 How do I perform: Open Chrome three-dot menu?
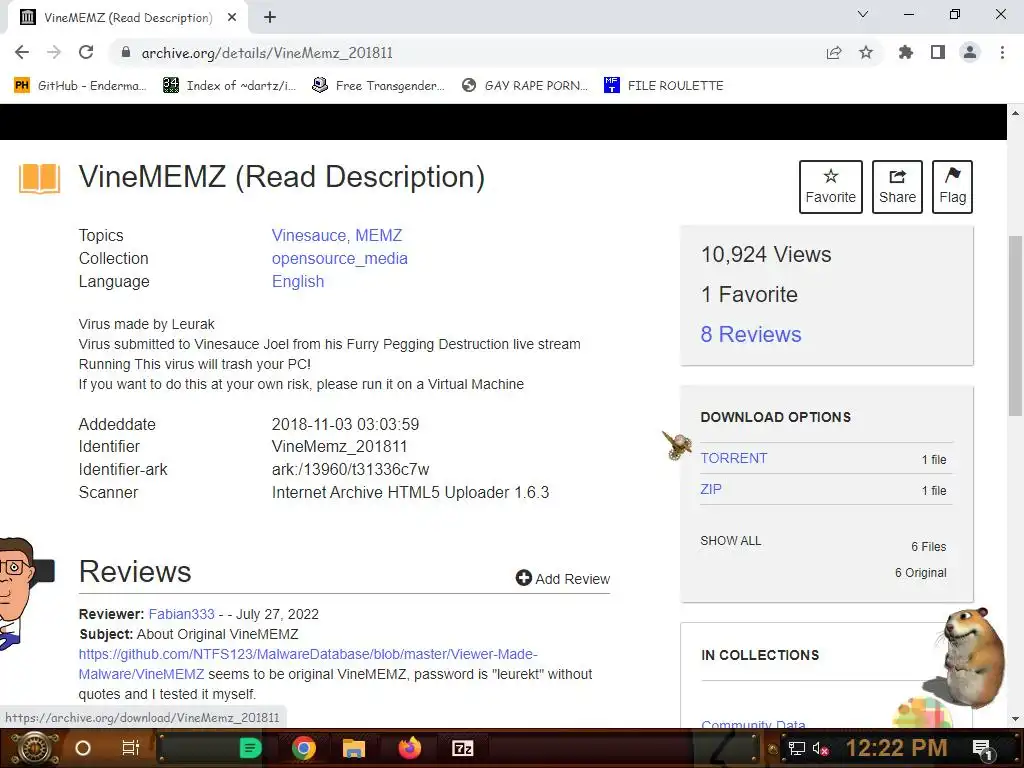pos(1002,52)
